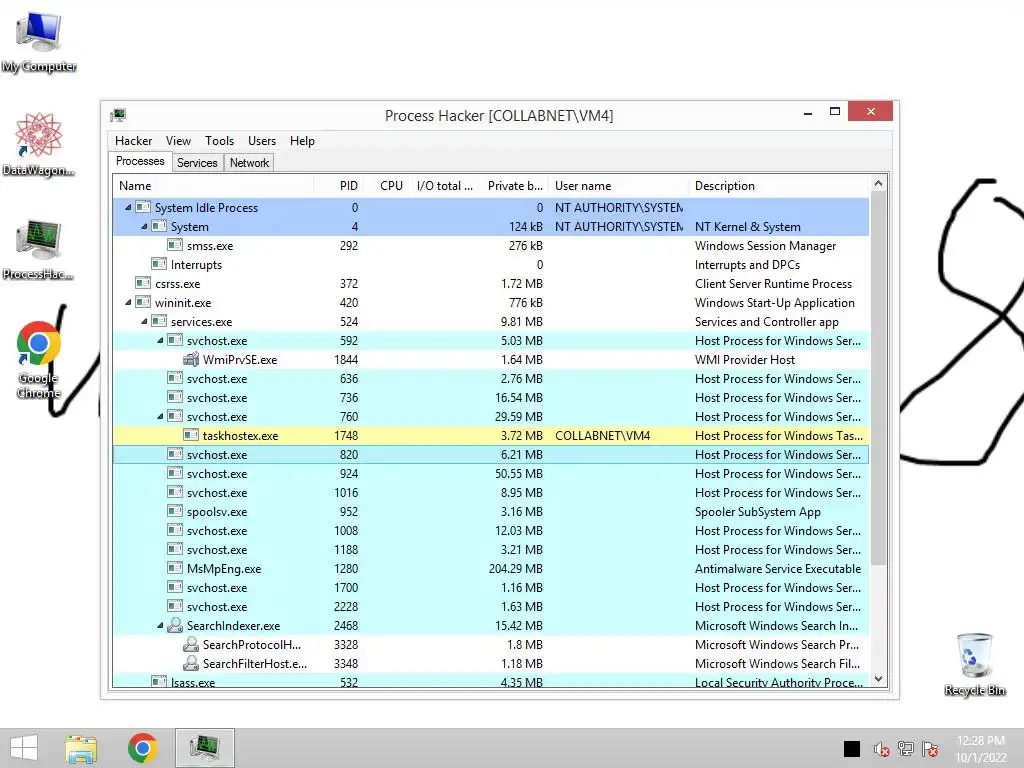The width and height of the screenshot is (1024, 768).
Task: Collapse the services.exe tree node
Action: coord(144,321)
